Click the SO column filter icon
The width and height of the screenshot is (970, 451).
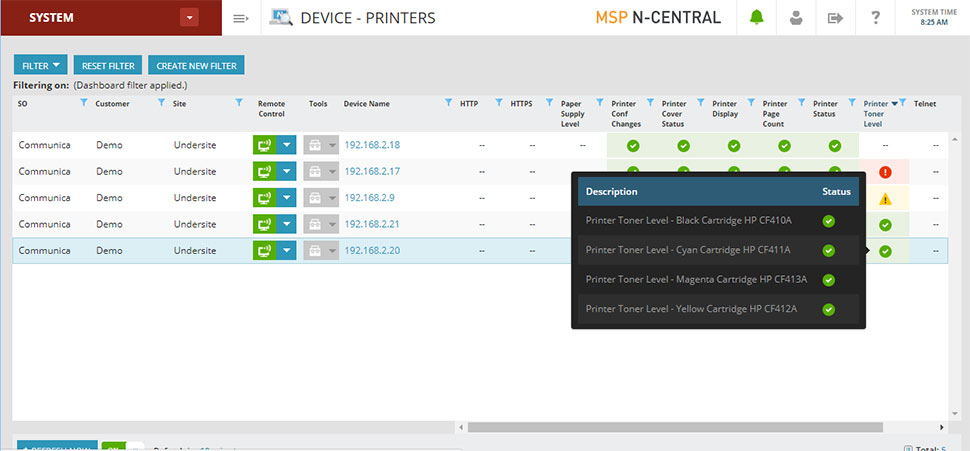(x=84, y=103)
